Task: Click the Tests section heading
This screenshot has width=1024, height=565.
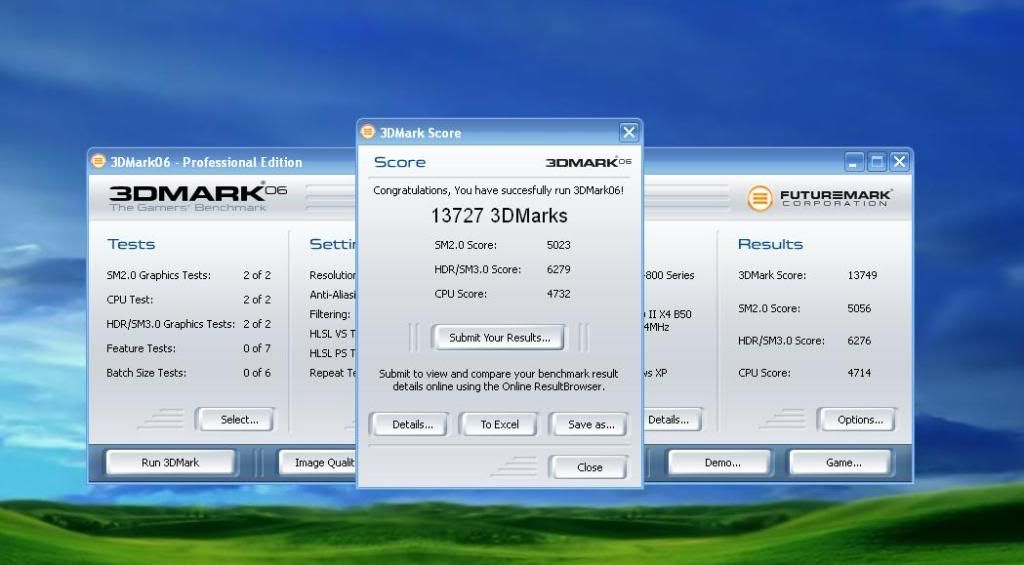Action: (131, 244)
